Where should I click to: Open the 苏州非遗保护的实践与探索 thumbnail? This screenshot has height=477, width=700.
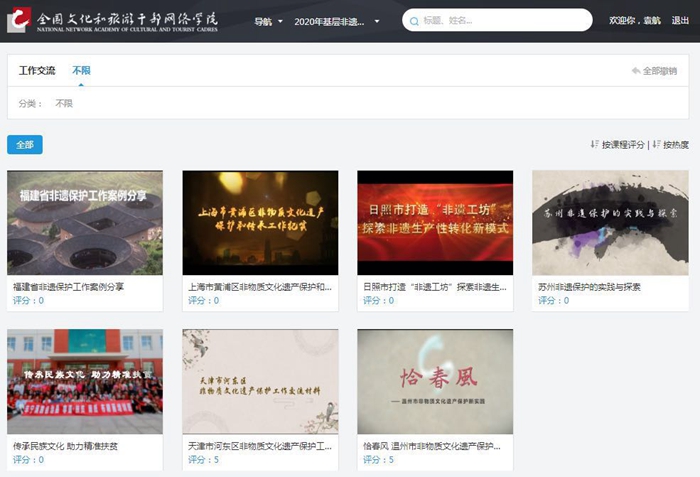610,222
